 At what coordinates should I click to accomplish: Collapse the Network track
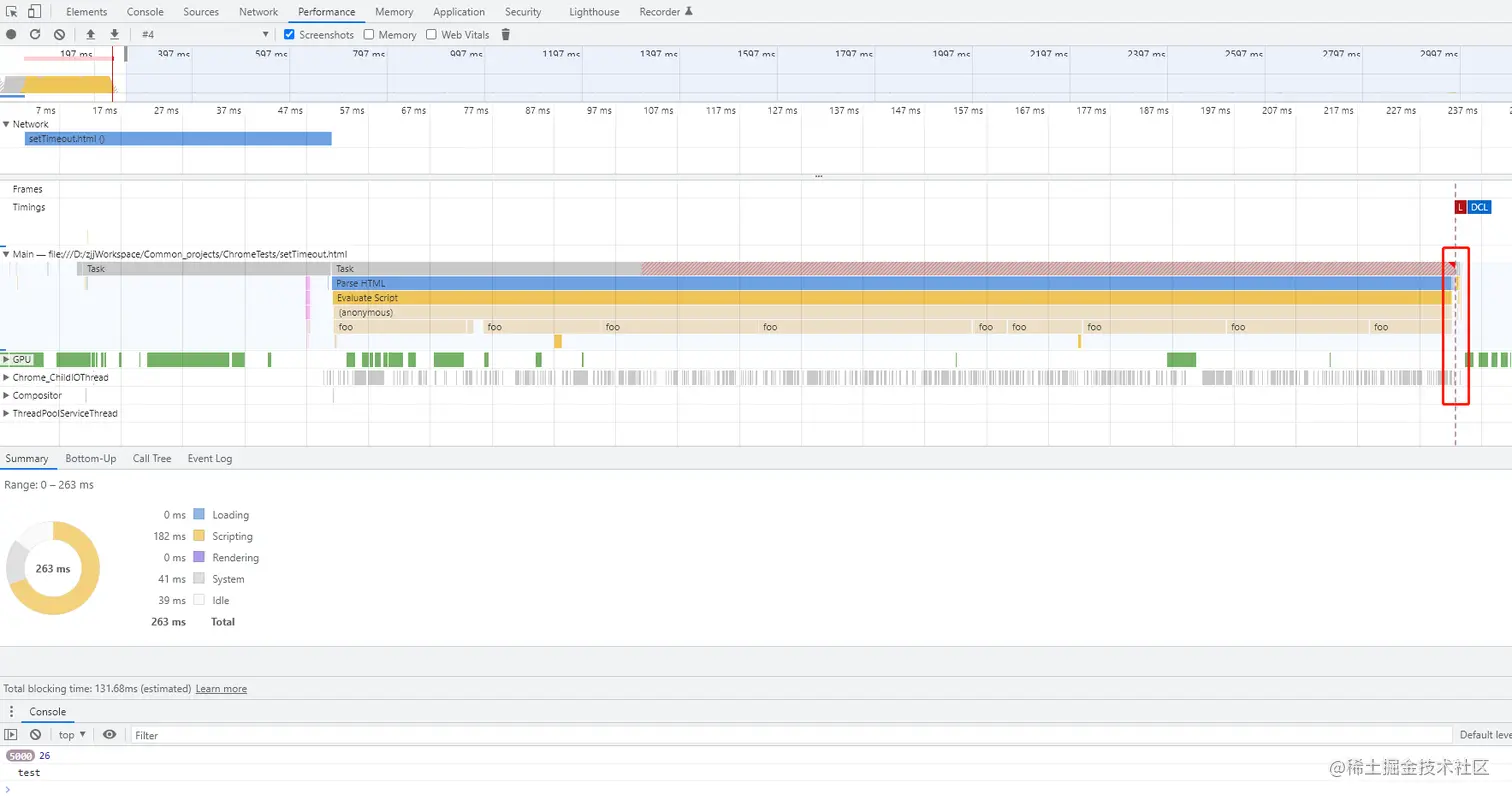pyautogui.click(x=6, y=124)
